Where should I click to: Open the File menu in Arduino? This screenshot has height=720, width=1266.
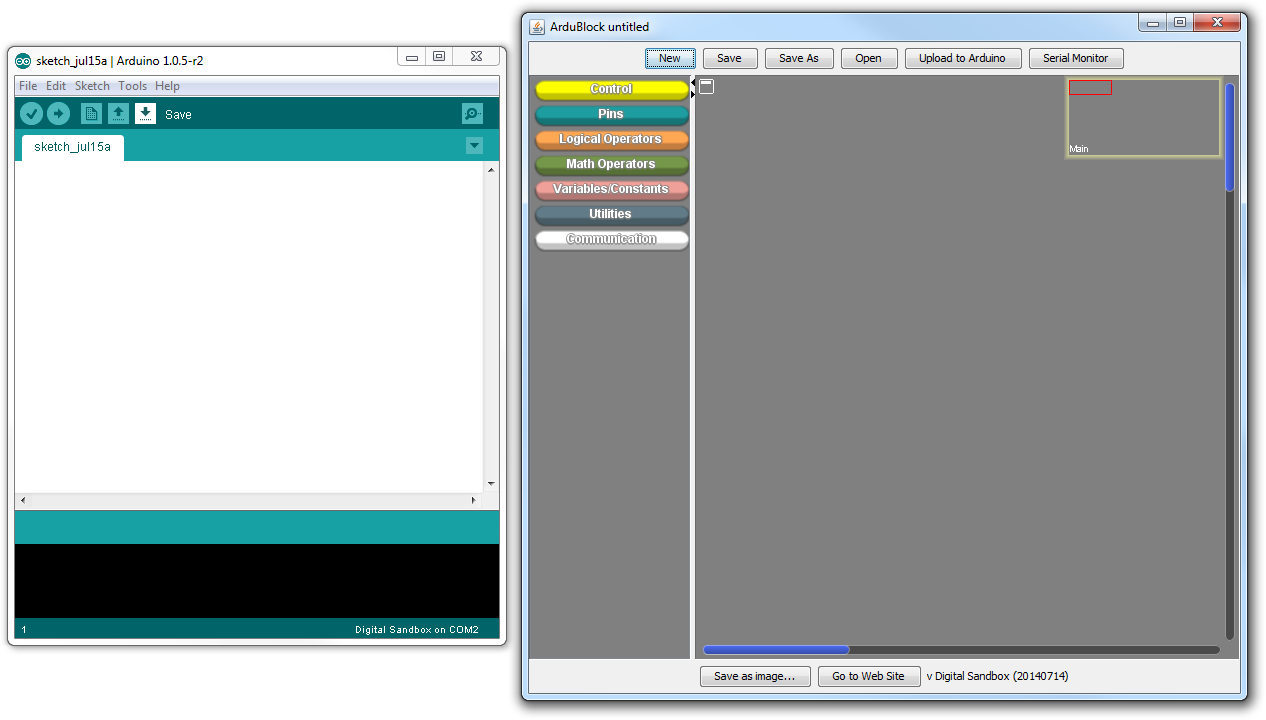(x=28, y=86)
